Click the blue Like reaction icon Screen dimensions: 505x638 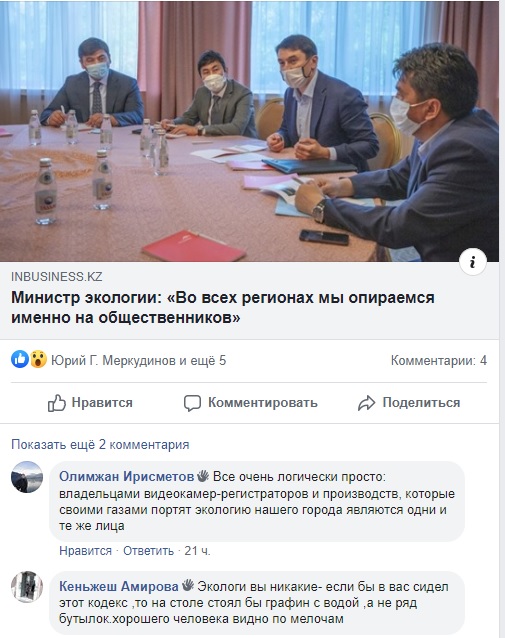tap(20, 359)
